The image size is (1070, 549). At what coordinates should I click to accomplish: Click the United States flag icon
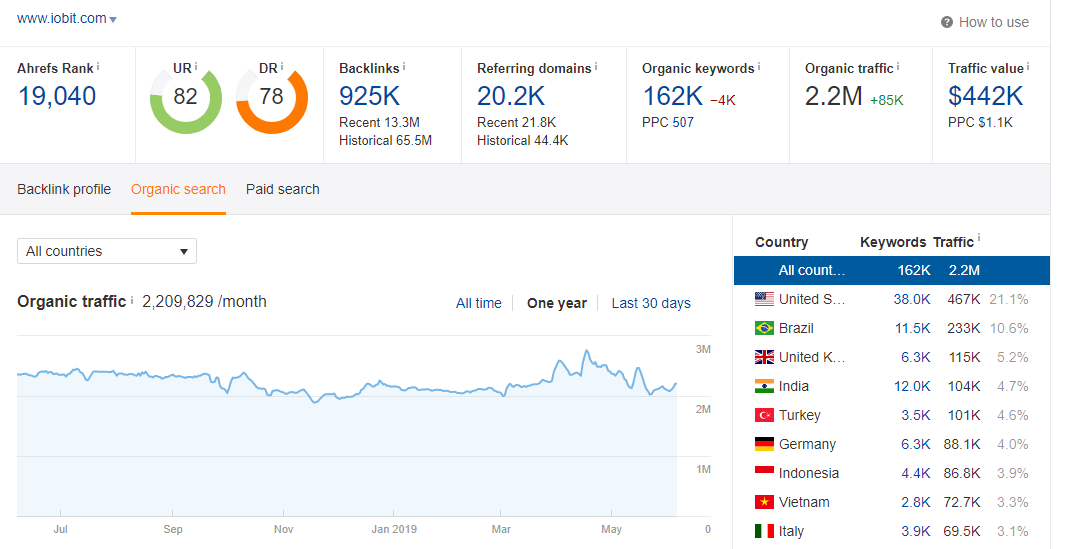pos(764,299)
